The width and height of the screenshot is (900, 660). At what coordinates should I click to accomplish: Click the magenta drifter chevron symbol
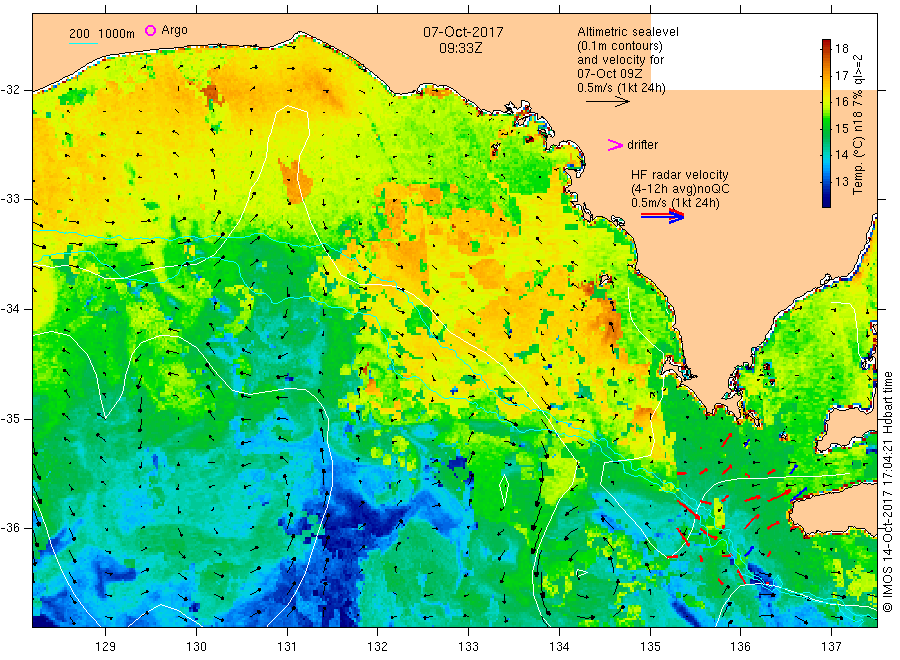pos(615,145)
